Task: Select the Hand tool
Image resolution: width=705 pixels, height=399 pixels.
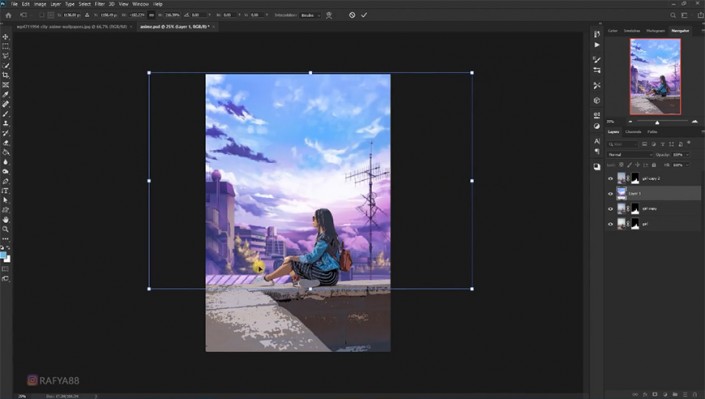Action: click(x=5, y=220)
